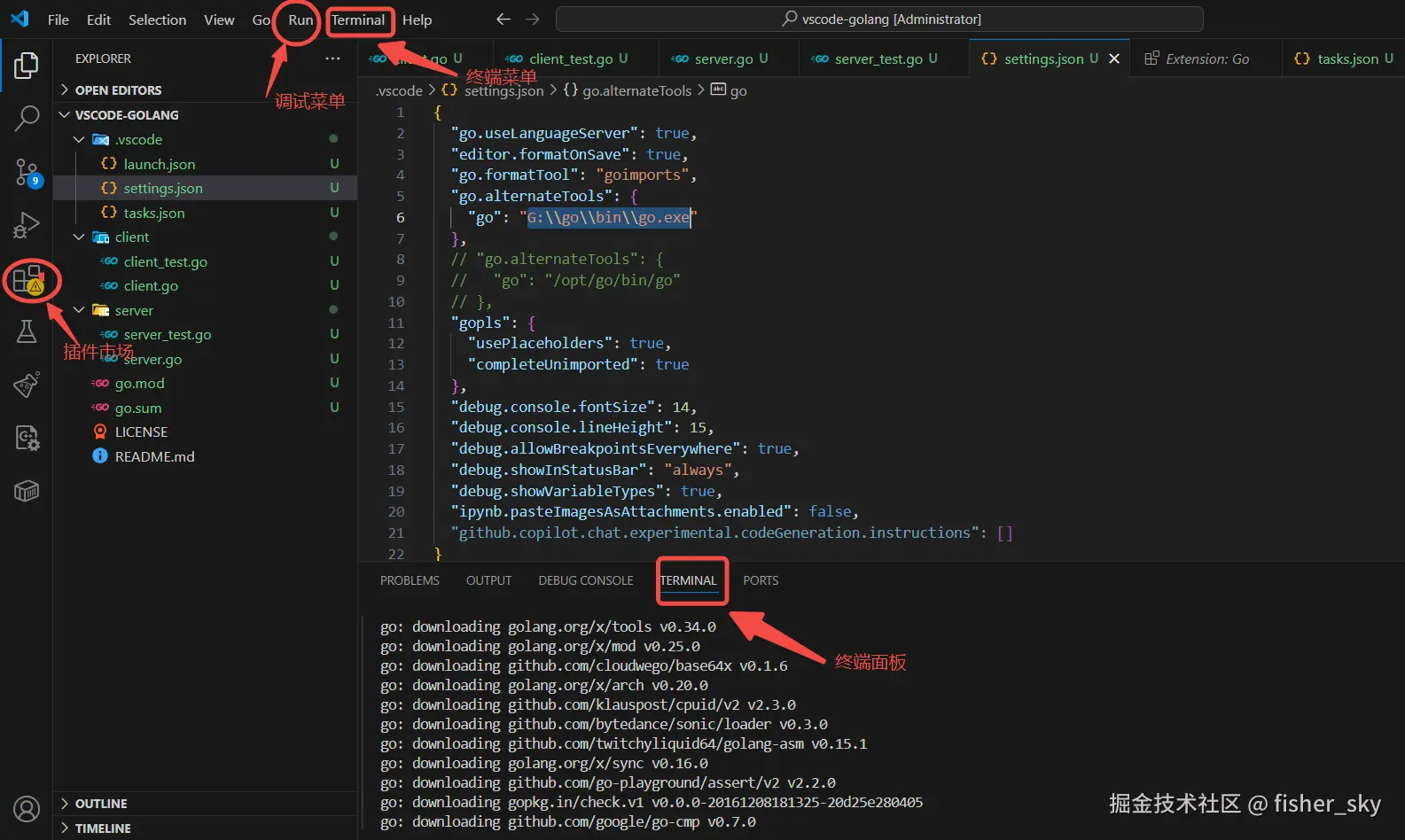Viewport: 1405px width, 840px height.
Task: Click the container box activity bar icon
Action: [27, 491]
